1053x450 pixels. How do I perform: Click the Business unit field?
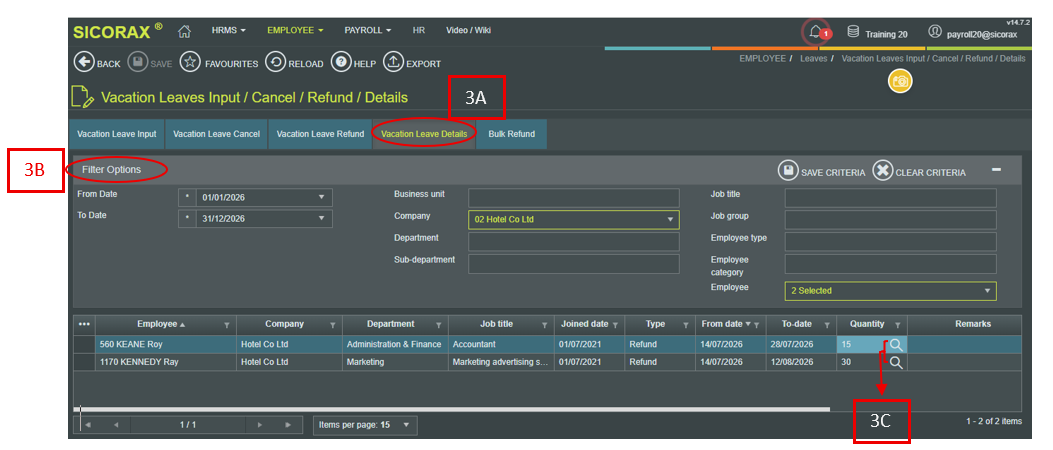point(574,197)
